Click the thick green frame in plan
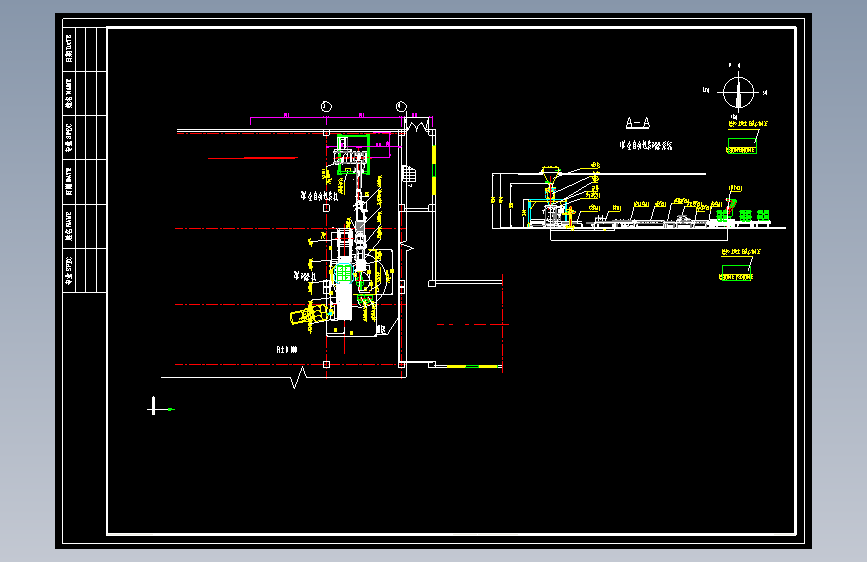The height and width of the screenshot is (562, 867). pyautogui.click(x=353, y=154)
